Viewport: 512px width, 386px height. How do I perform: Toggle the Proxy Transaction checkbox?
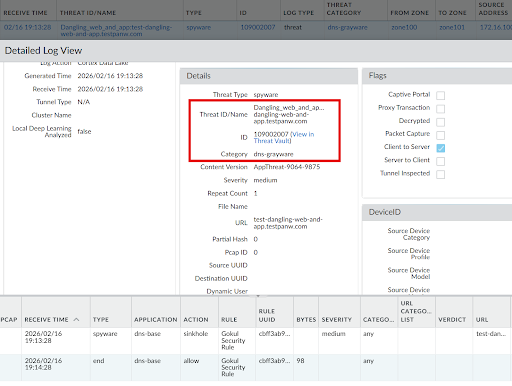(440, 109)
